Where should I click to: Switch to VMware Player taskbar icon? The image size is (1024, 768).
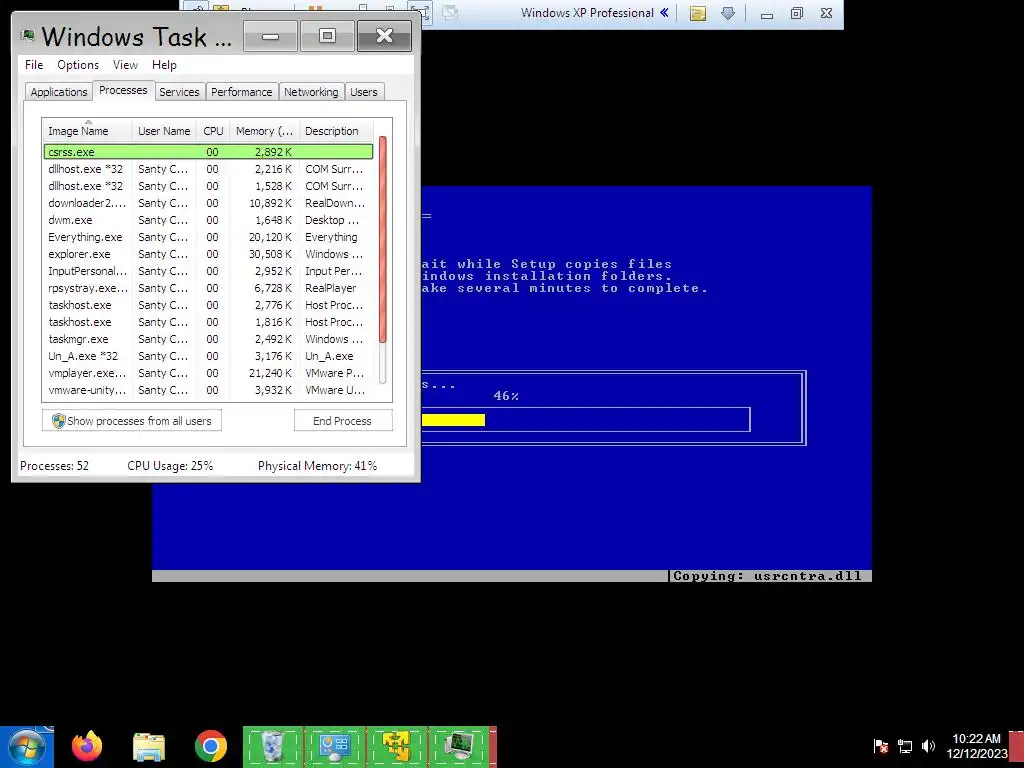click(x=396, y=746)
